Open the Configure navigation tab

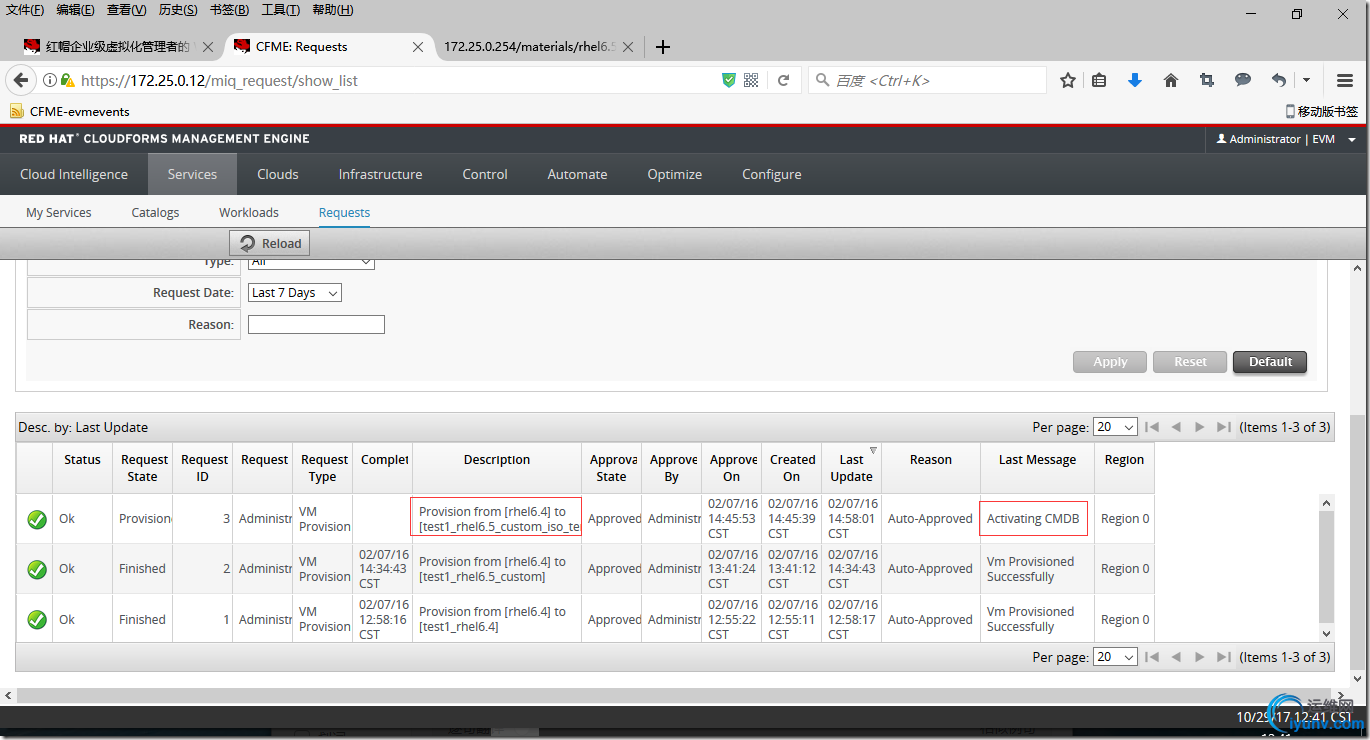point(771,174)
